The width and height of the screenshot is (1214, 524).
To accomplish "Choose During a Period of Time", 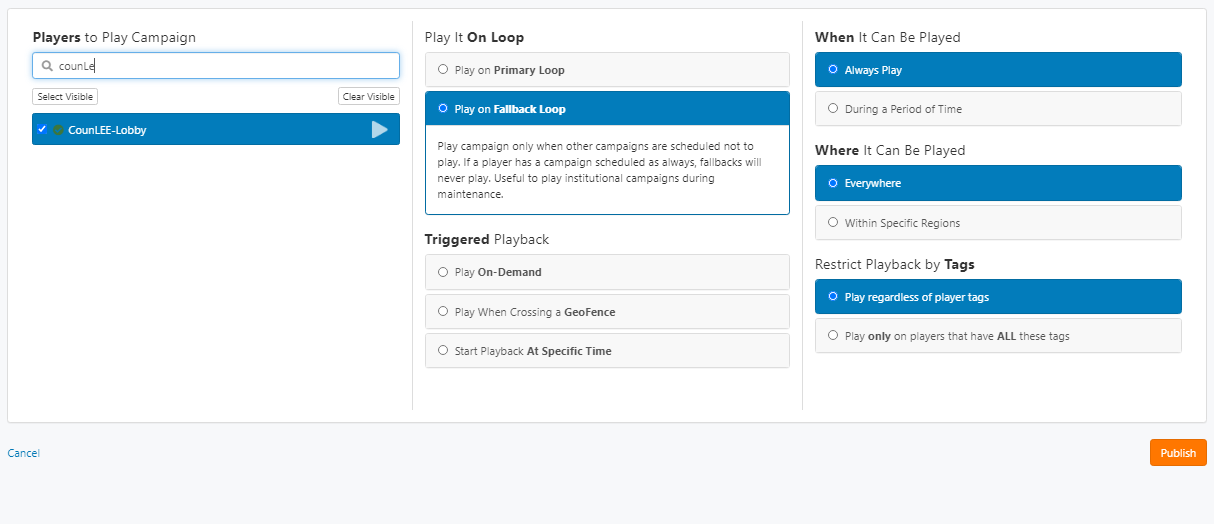I will coord(998,109).
